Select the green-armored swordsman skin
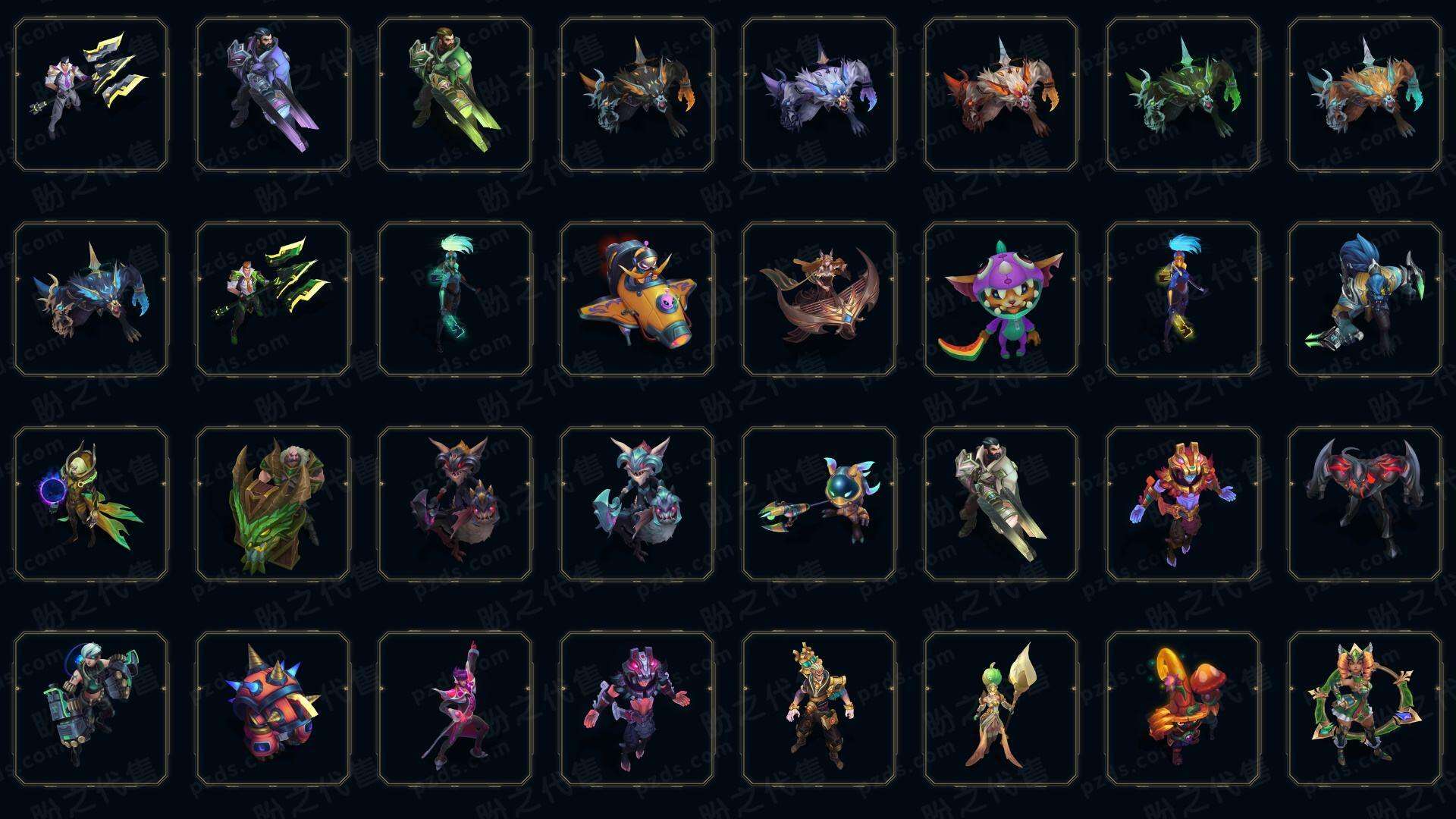 click(x=455, y=95)
